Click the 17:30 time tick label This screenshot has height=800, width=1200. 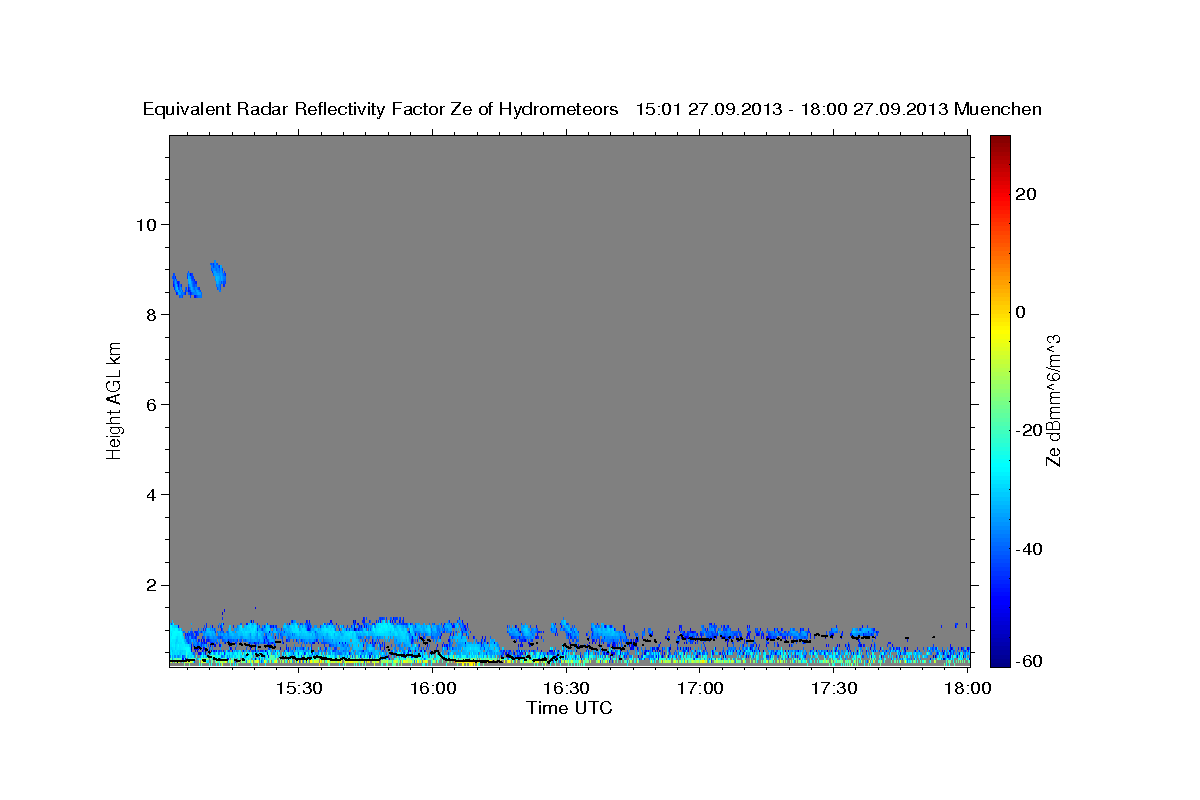[x=834, y=689]
